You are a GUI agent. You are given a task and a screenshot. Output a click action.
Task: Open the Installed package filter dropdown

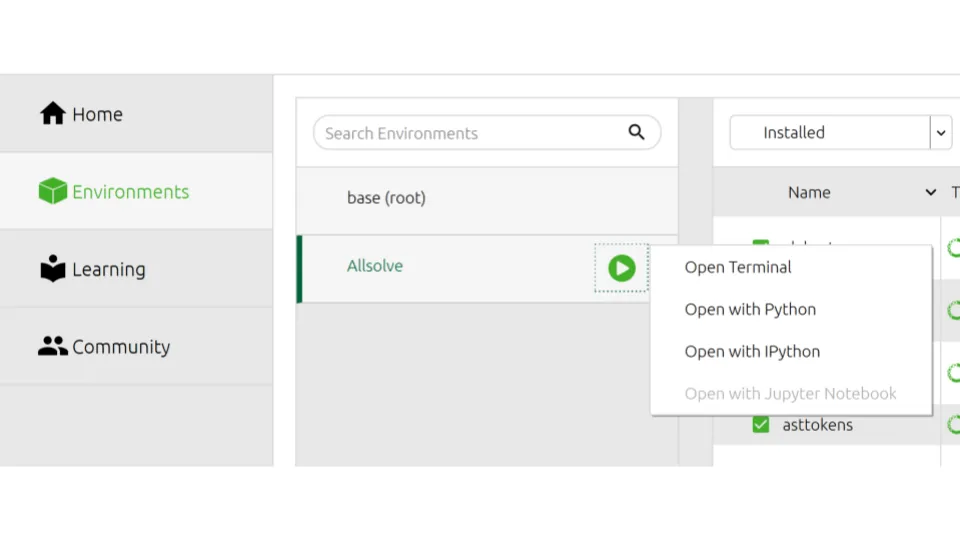tap(829, 132)
